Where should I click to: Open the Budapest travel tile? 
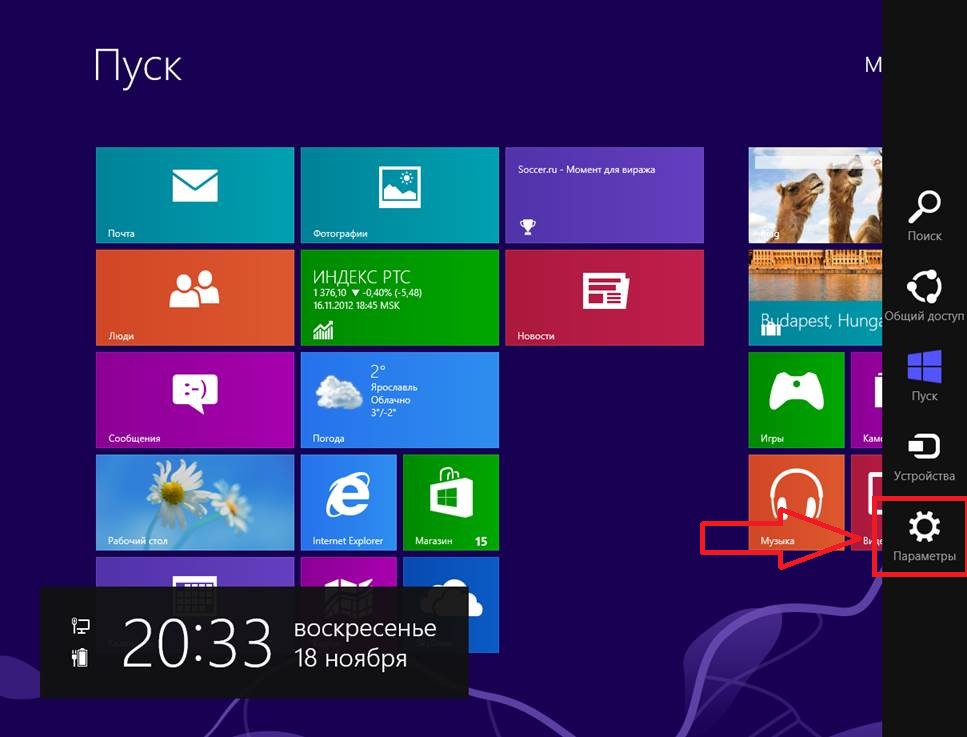point(814,297)
